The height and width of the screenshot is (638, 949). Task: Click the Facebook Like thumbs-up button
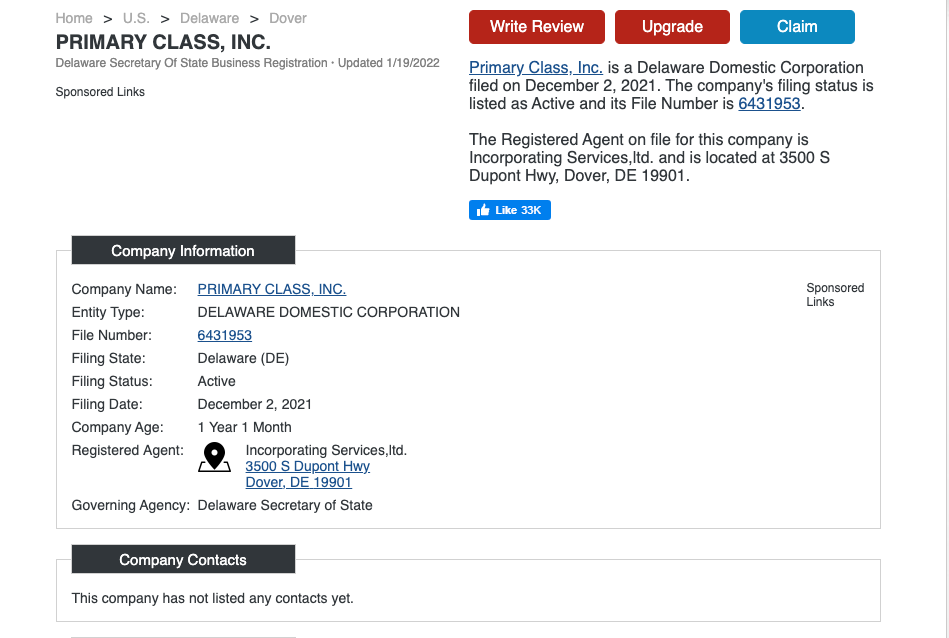(510, 210)
